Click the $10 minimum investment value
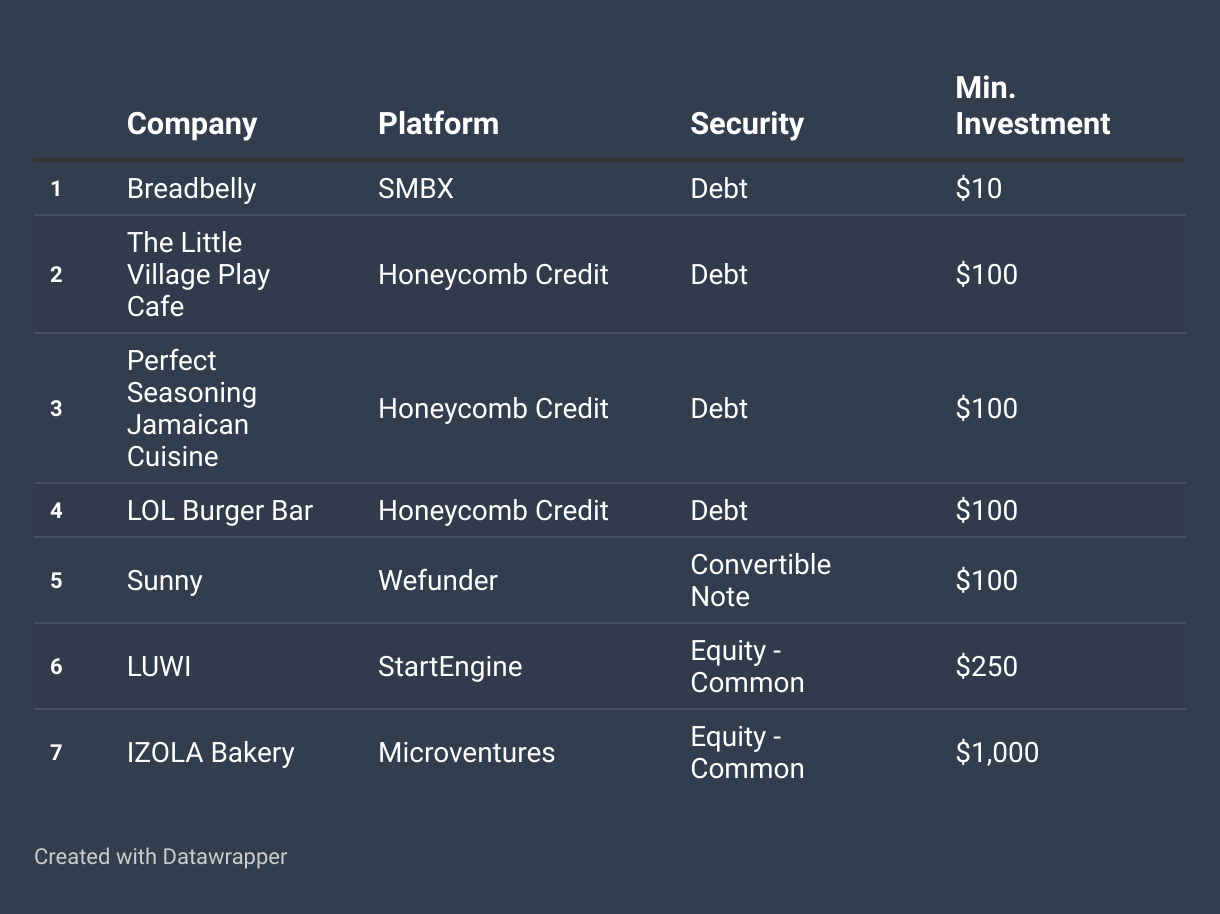Viewport: 1220px width, 914px height. [x=978, y=188]
